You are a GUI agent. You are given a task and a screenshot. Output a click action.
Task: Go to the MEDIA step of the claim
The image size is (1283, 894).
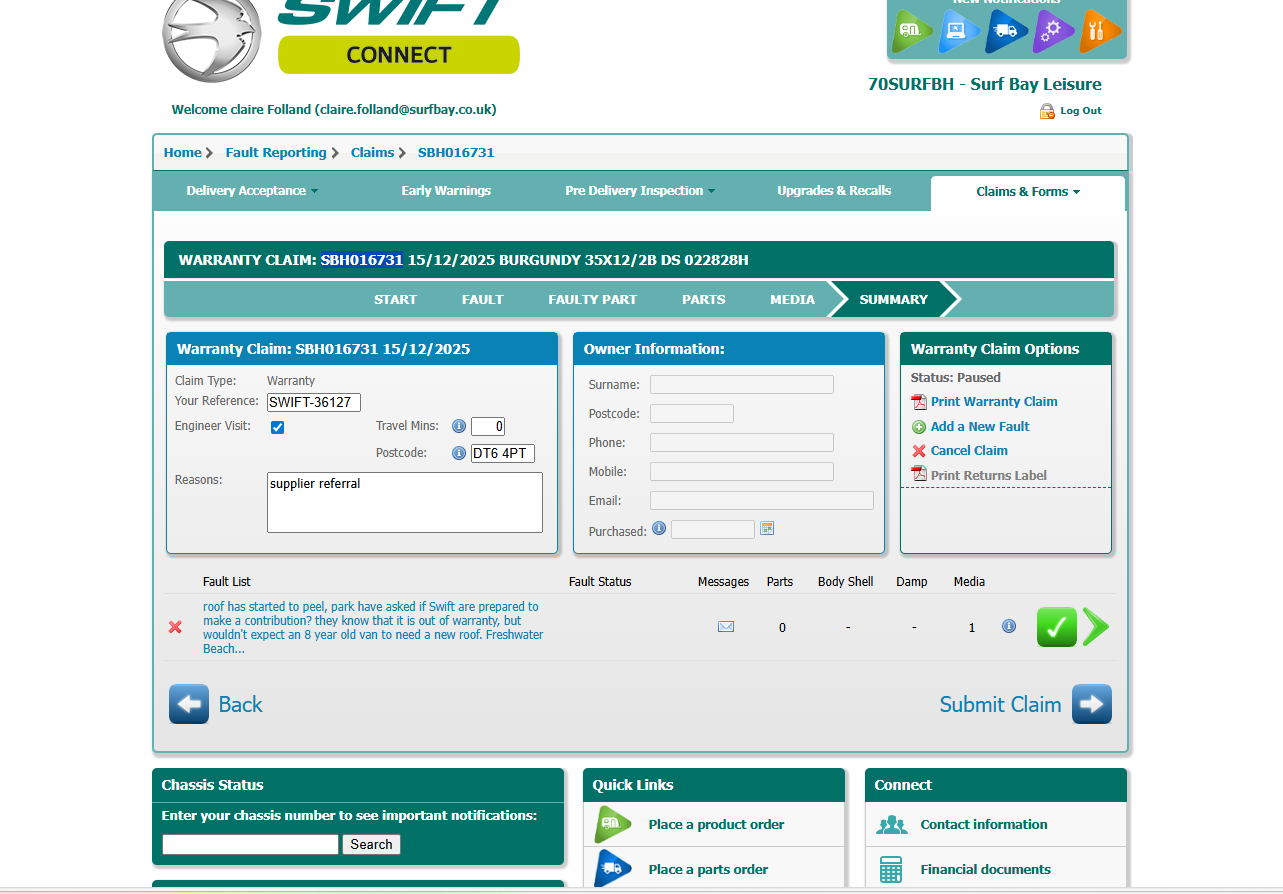pos(793,299)
